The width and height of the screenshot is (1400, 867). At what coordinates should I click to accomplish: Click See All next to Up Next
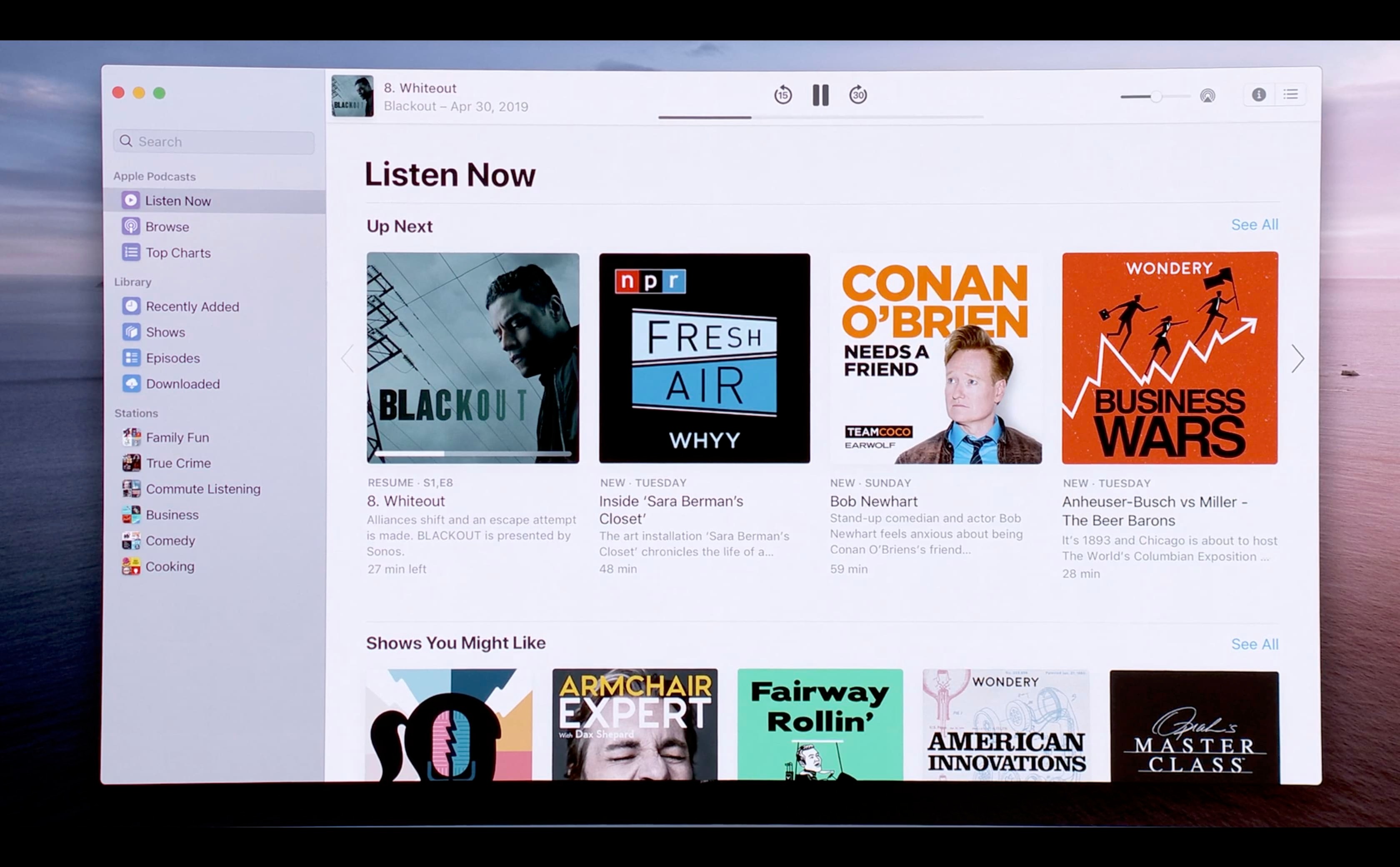coord(1254,225)
